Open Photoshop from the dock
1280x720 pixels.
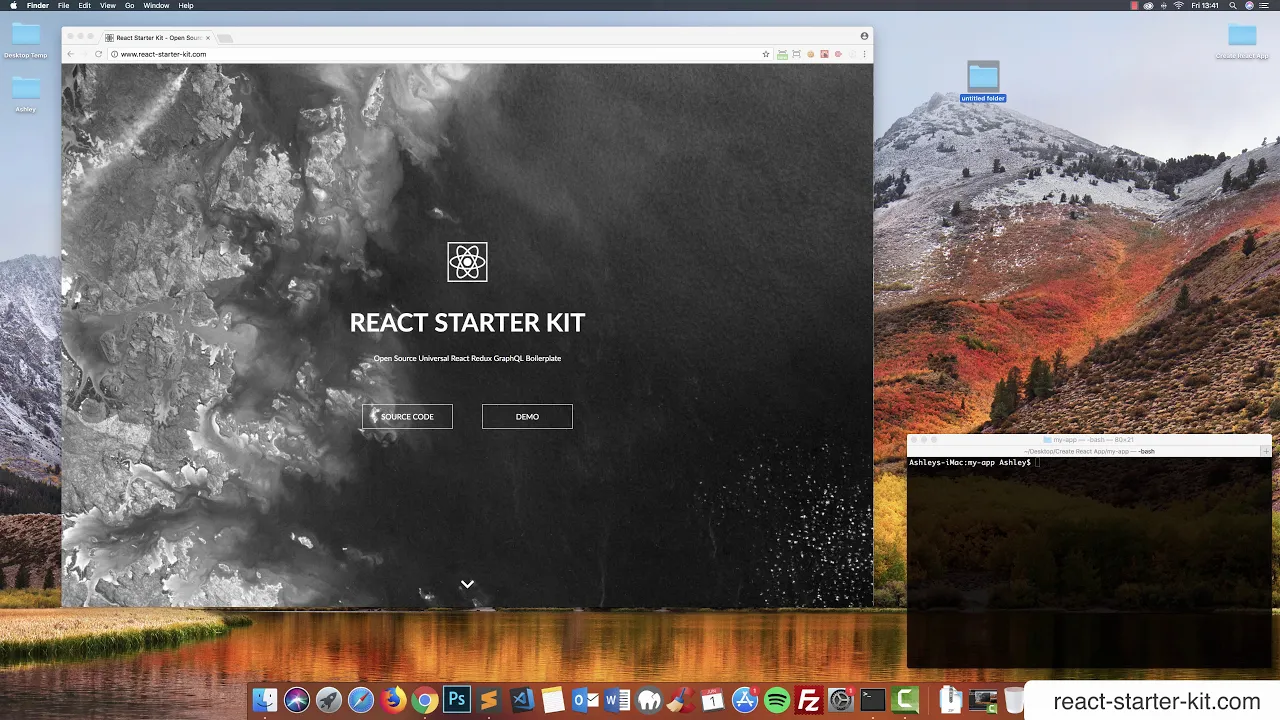click(457, 700)
